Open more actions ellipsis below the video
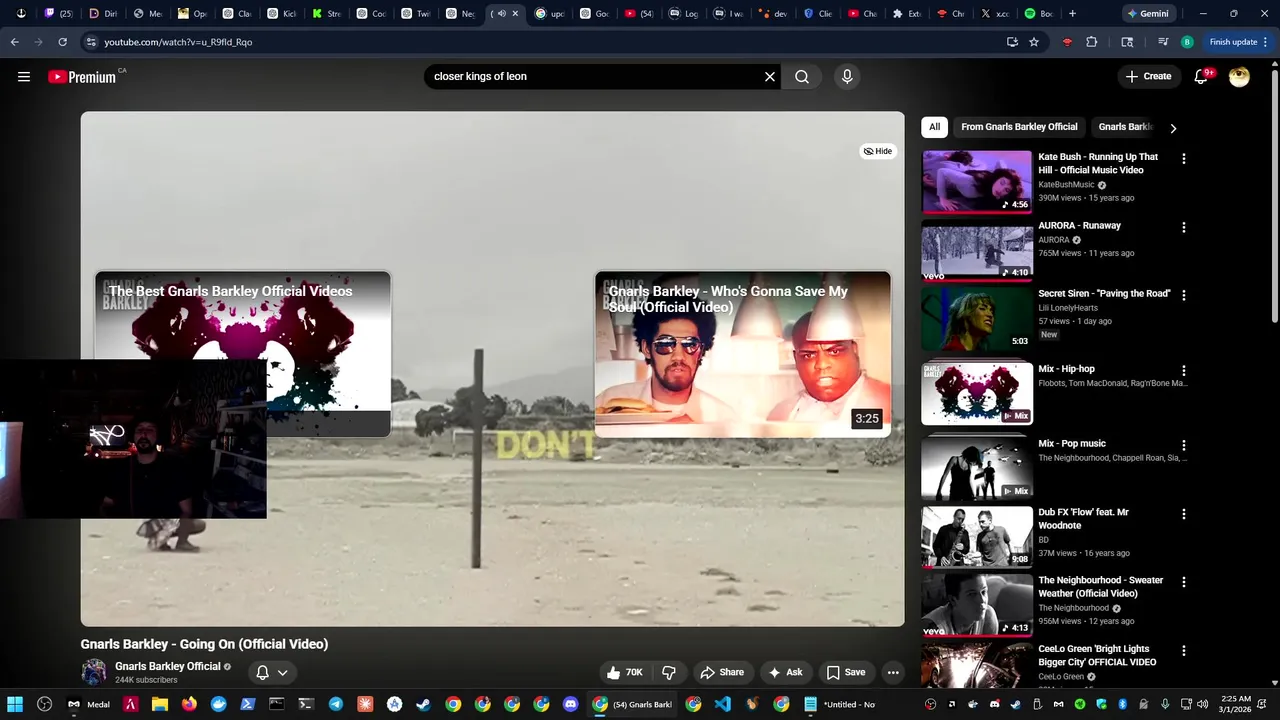The height and width of the screenshot is (720, 1280). [x=893, y=672]
